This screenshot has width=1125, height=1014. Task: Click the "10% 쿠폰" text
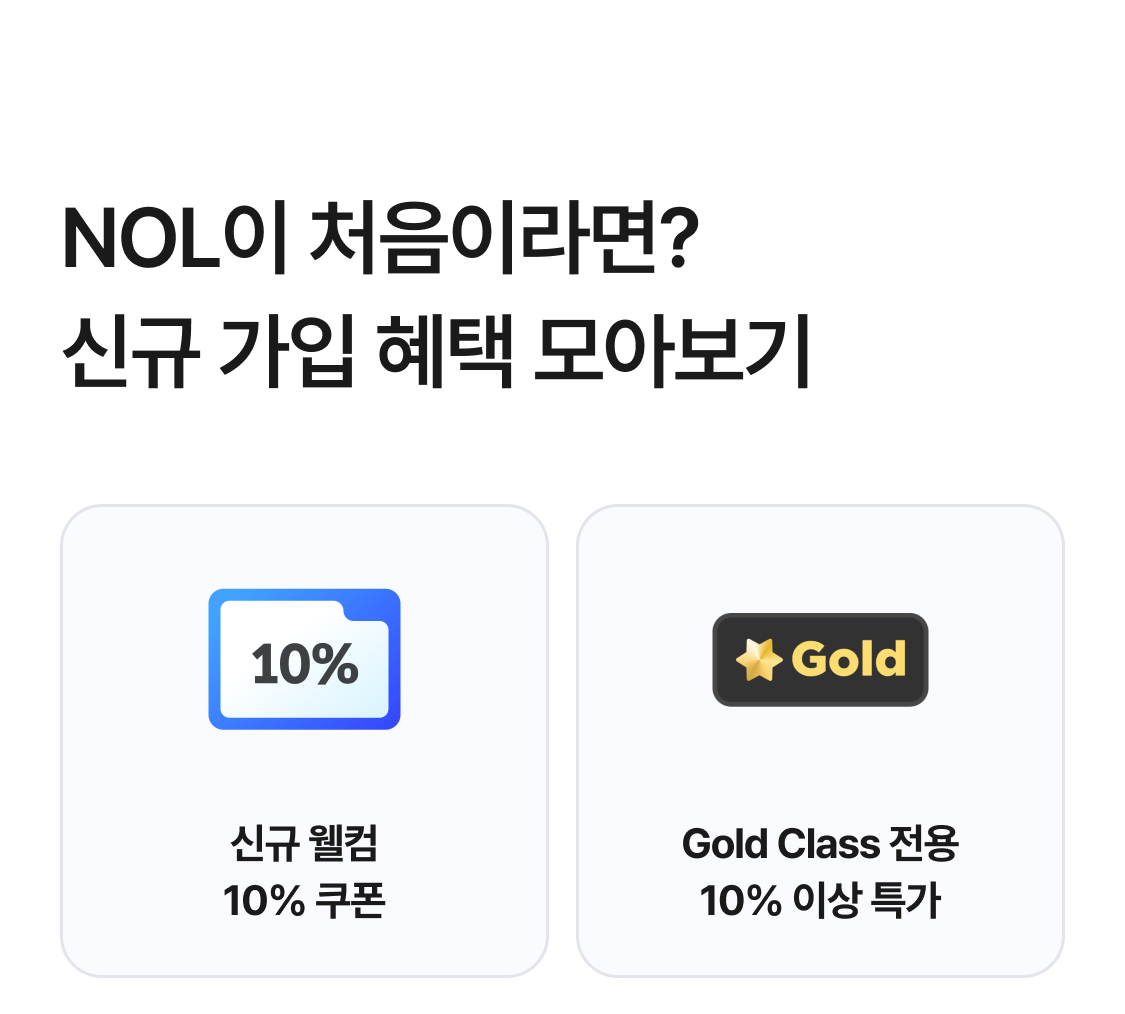point(304,901)
